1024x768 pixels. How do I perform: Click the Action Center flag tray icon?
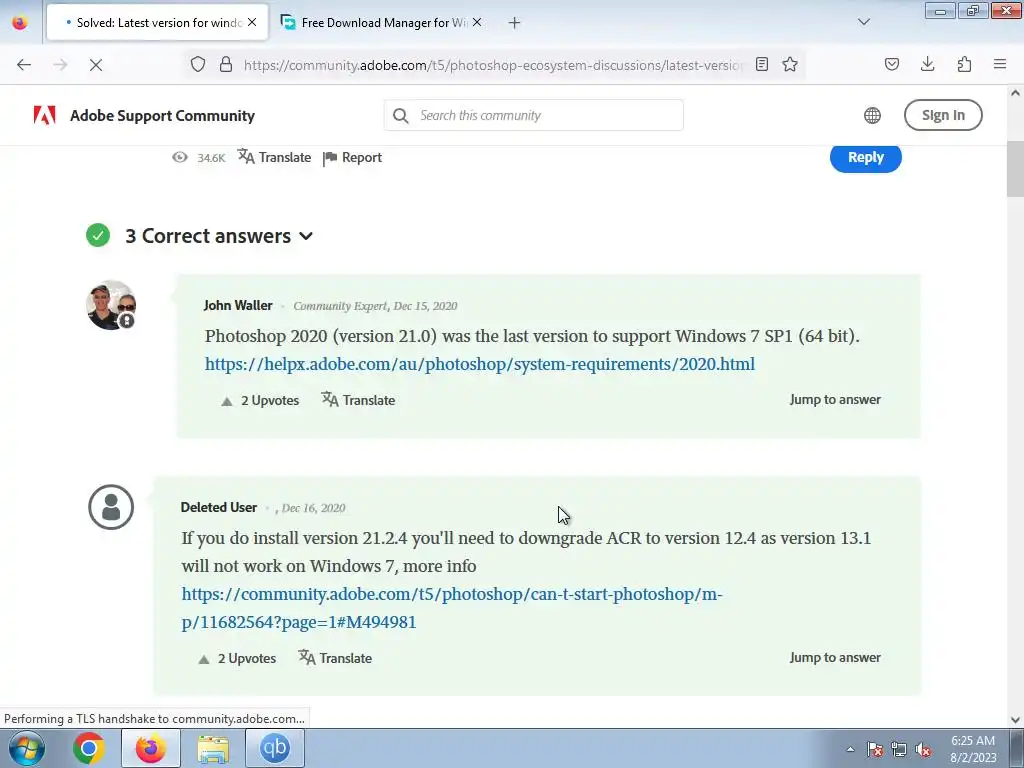pyautogui.click(x=874, y=749)
